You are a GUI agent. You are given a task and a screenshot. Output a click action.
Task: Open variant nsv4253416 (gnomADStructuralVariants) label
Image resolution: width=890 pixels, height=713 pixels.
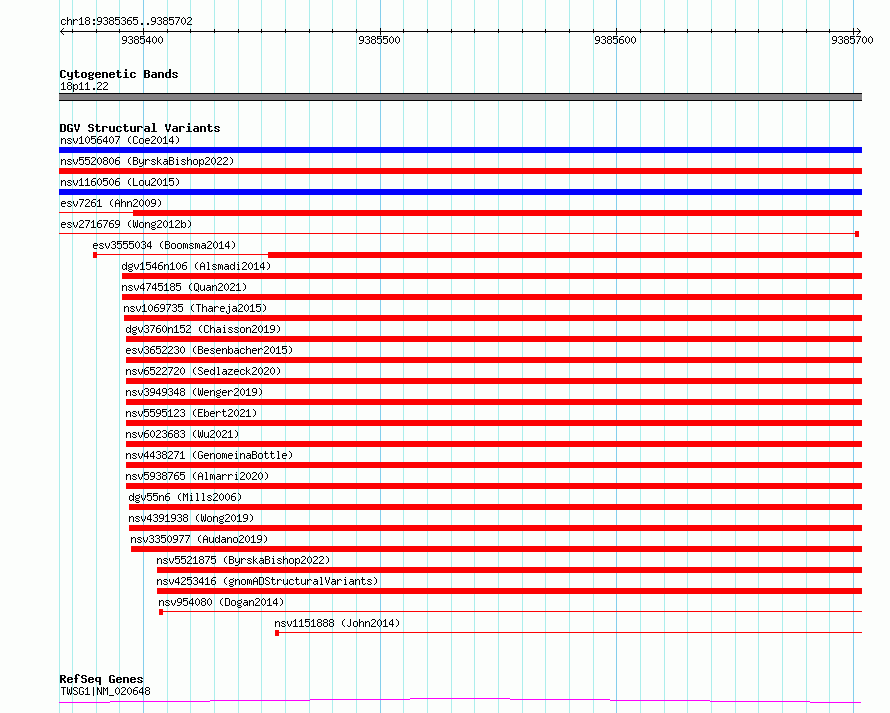tap(267, 581)
